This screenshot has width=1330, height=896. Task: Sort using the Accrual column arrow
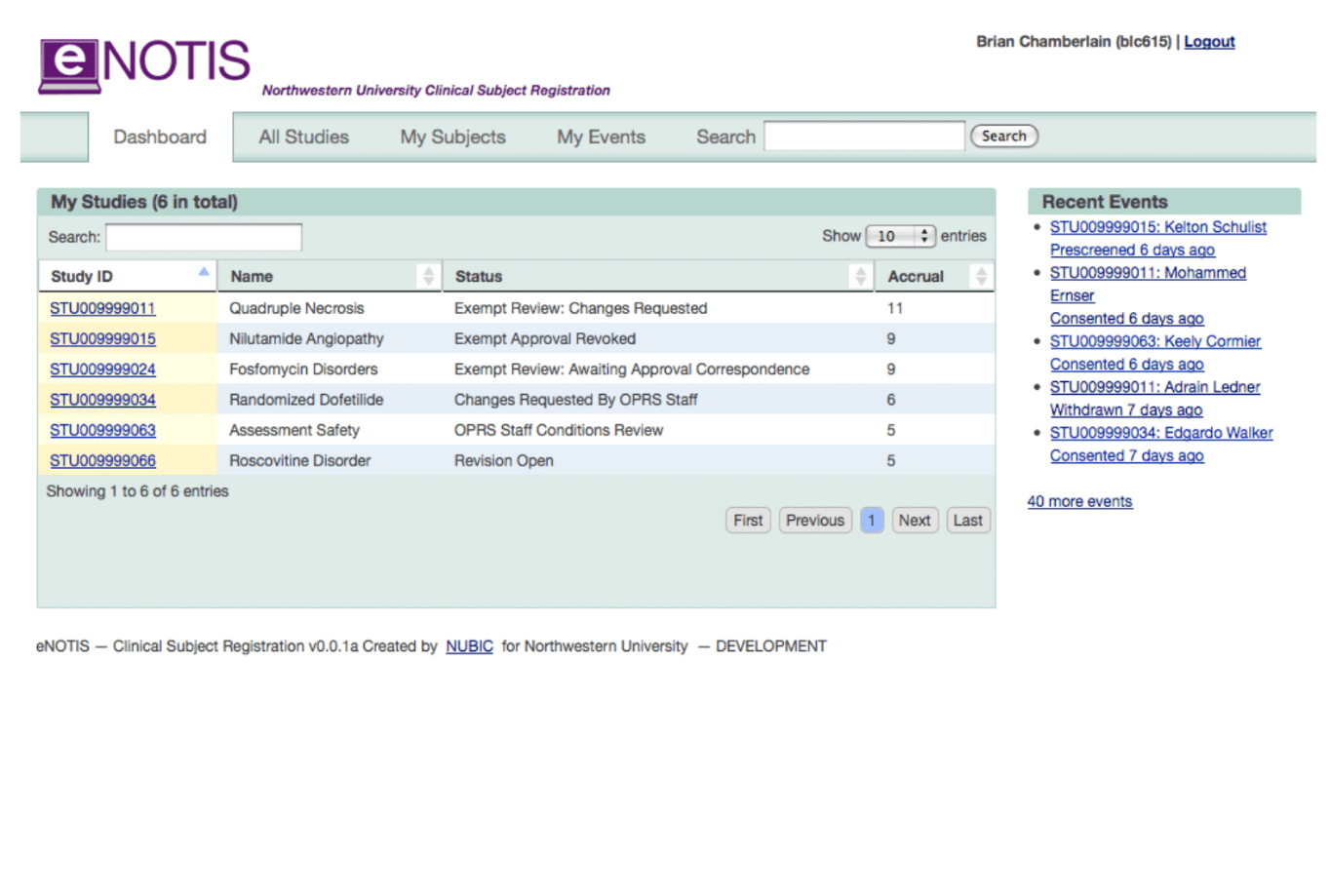(980, 276)
